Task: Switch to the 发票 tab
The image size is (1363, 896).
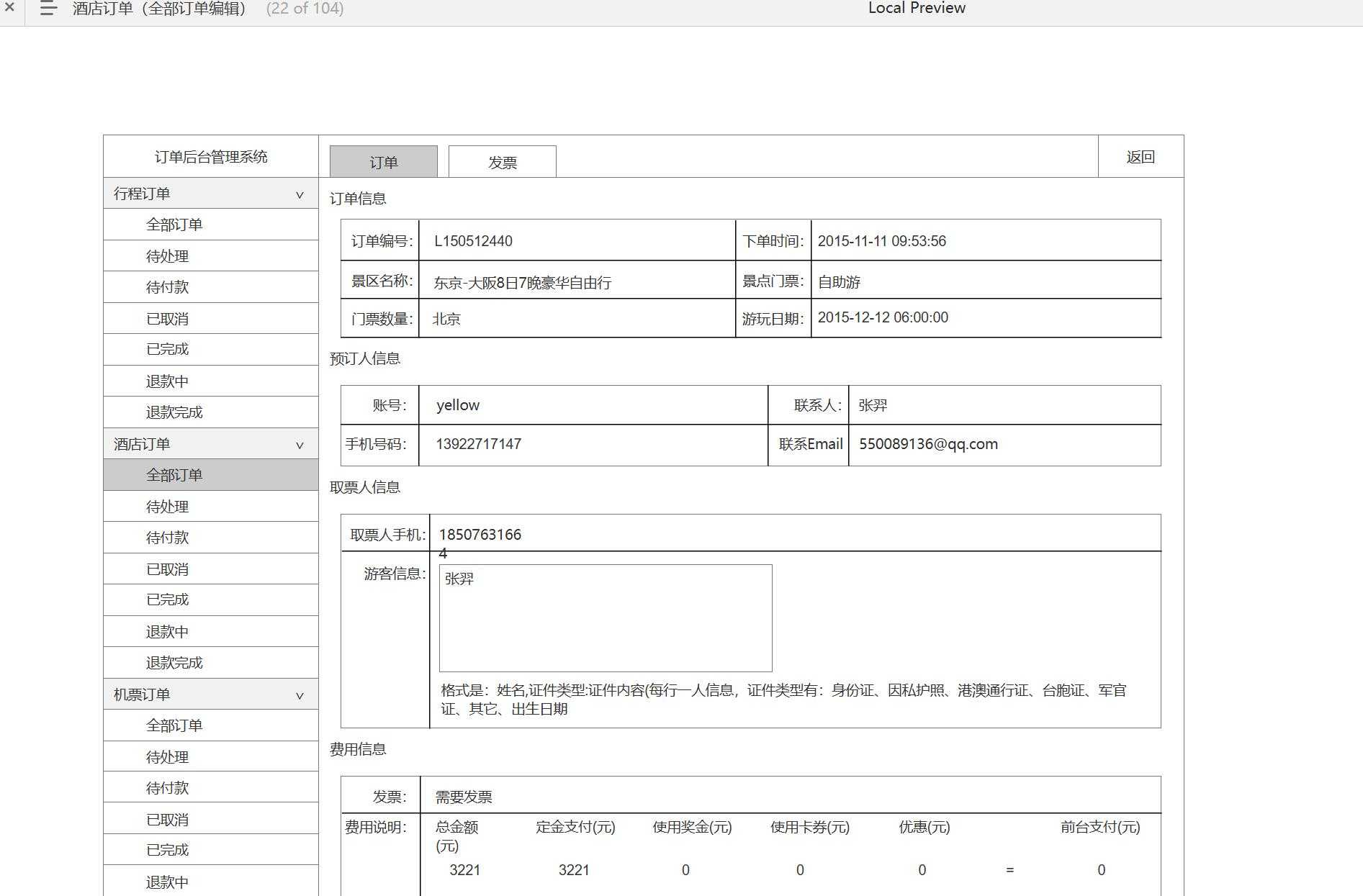Action: 502,161
